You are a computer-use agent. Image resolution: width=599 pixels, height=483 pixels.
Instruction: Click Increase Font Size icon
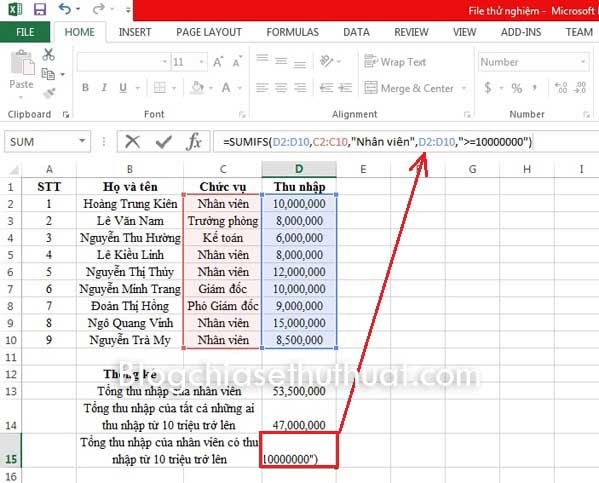pos(218,62)
